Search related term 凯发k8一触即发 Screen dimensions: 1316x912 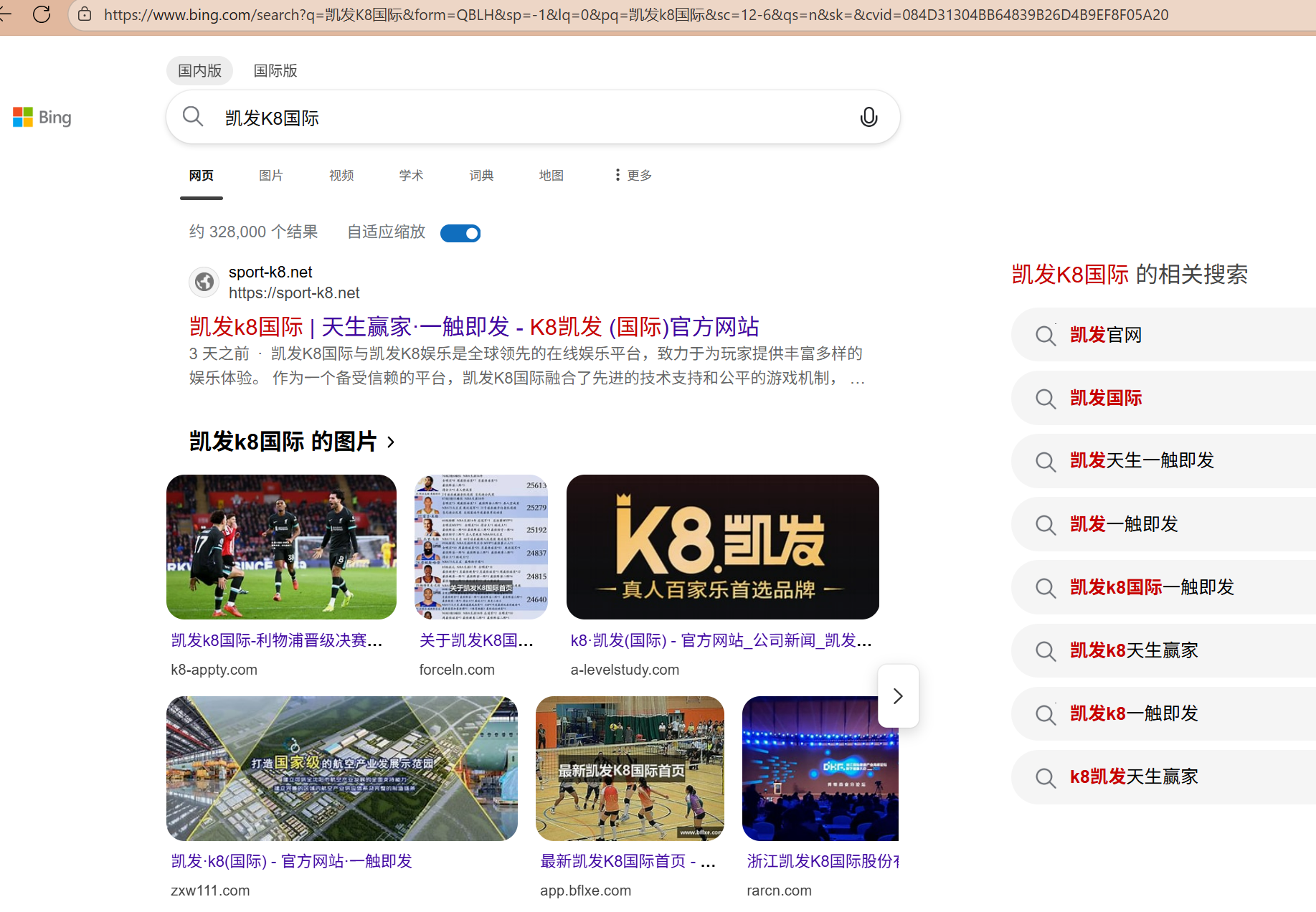pyautogui.click(x=1134, y=713)
